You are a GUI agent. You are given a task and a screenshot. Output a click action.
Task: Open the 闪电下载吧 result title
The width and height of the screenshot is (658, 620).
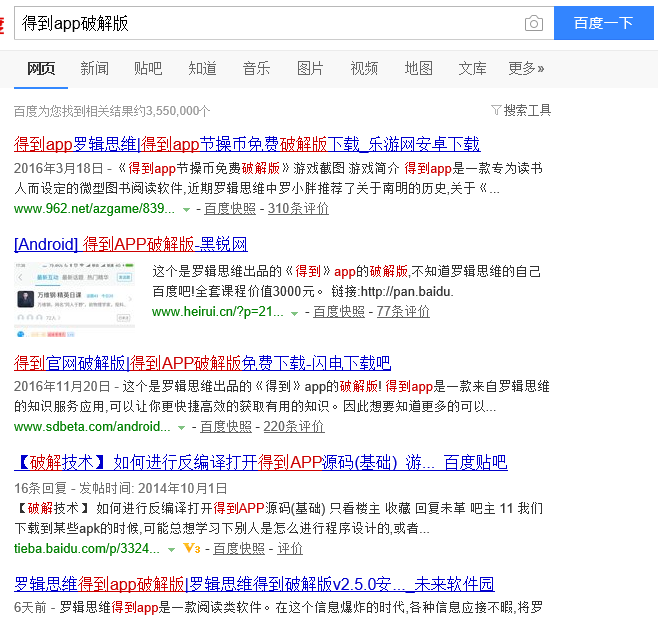pos(202,363)
